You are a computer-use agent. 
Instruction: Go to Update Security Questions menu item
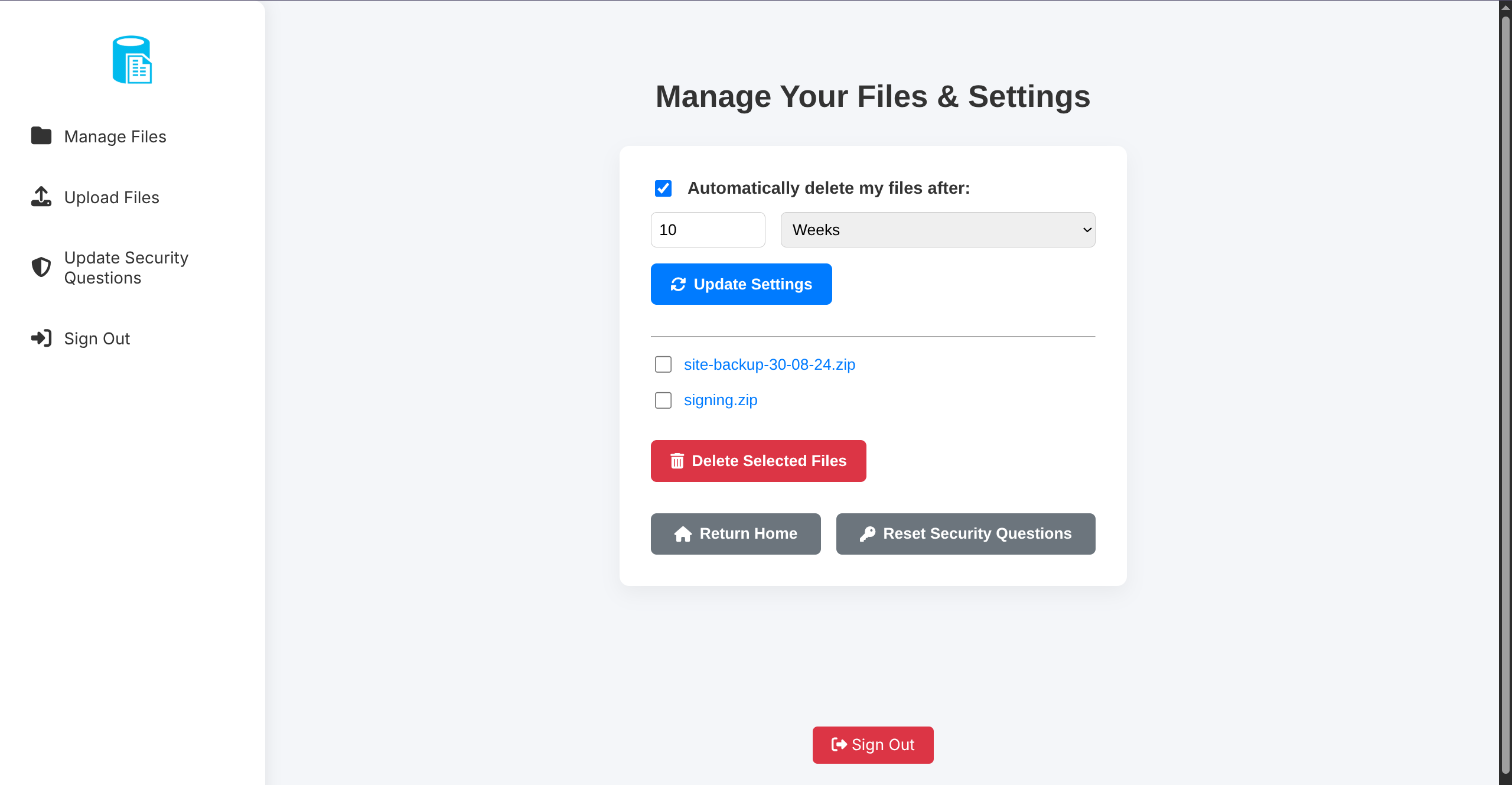[126, 268]
